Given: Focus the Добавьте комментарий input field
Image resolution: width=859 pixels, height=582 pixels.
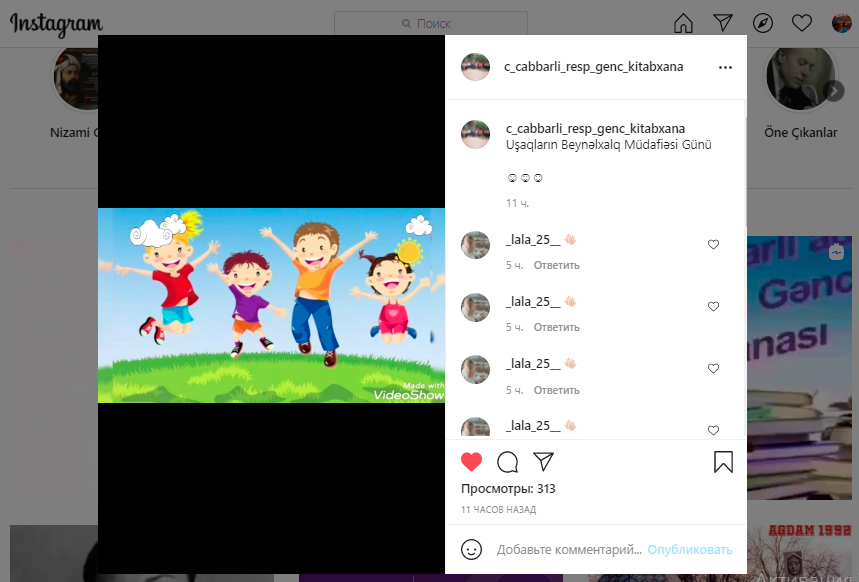Looking at the screenshot, I should (x=569, y=550).
